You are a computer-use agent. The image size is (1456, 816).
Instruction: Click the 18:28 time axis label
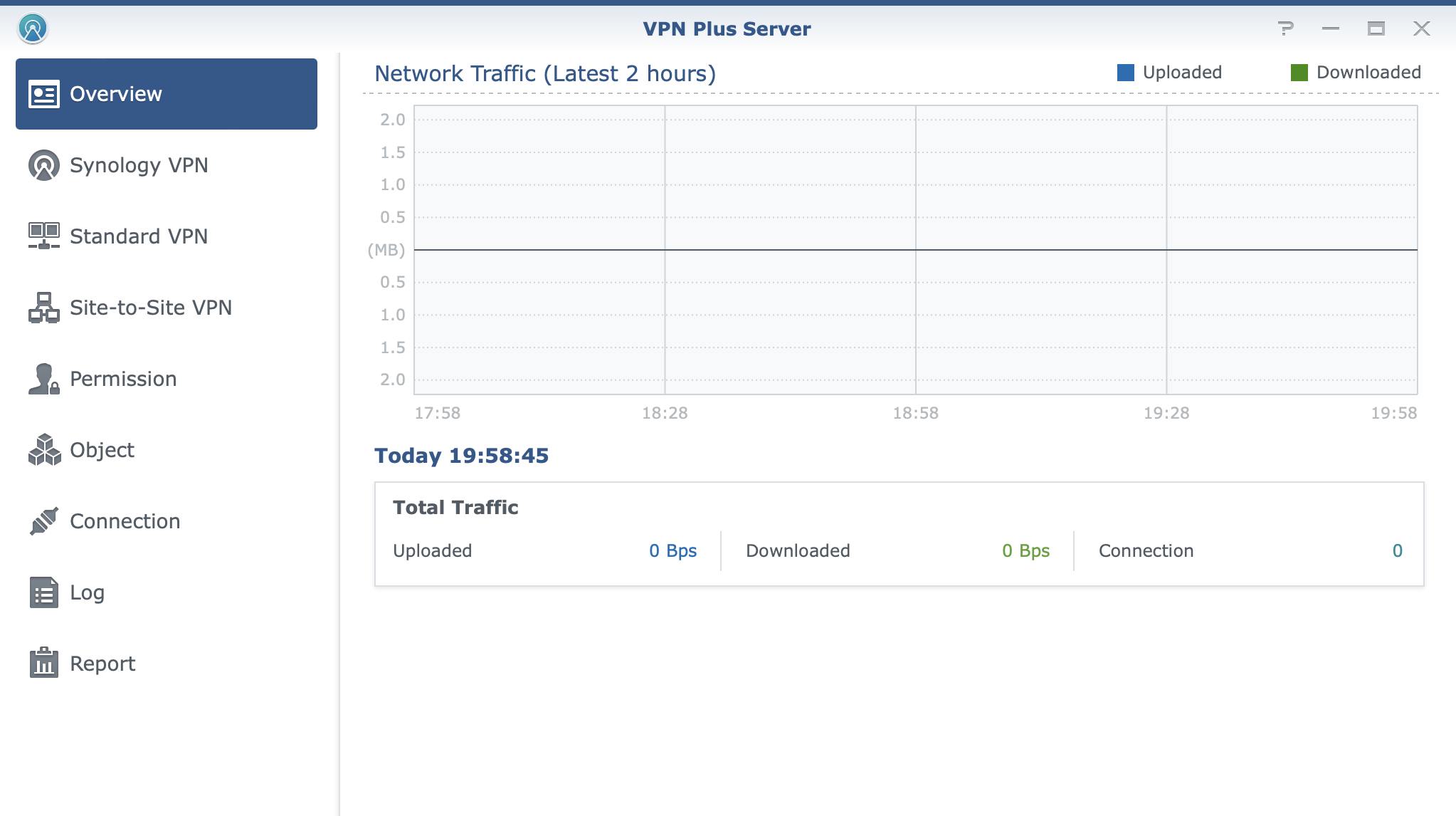click(665, 413)
